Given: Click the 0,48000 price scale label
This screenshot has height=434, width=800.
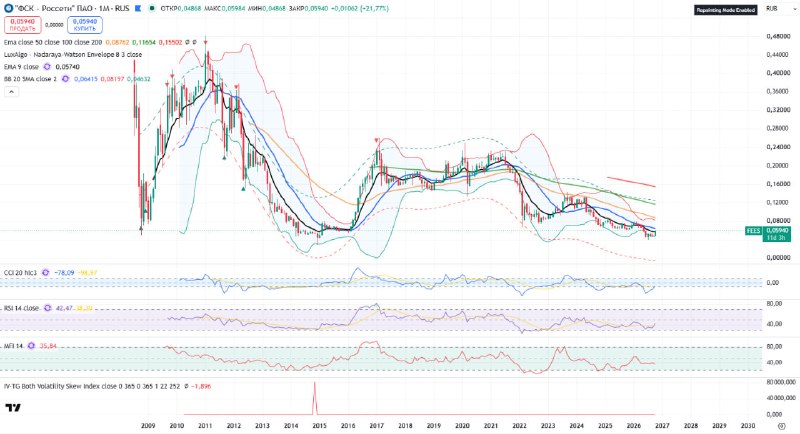Looking at the screenshot, I should 779,36.
